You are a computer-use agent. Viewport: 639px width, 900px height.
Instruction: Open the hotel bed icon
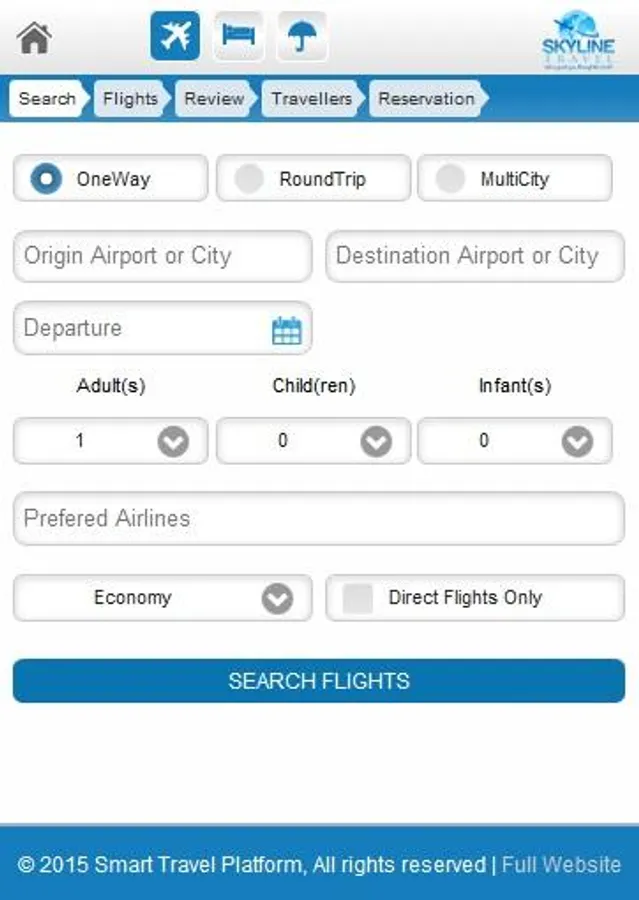pyautogui.click(x=239, y=36)
